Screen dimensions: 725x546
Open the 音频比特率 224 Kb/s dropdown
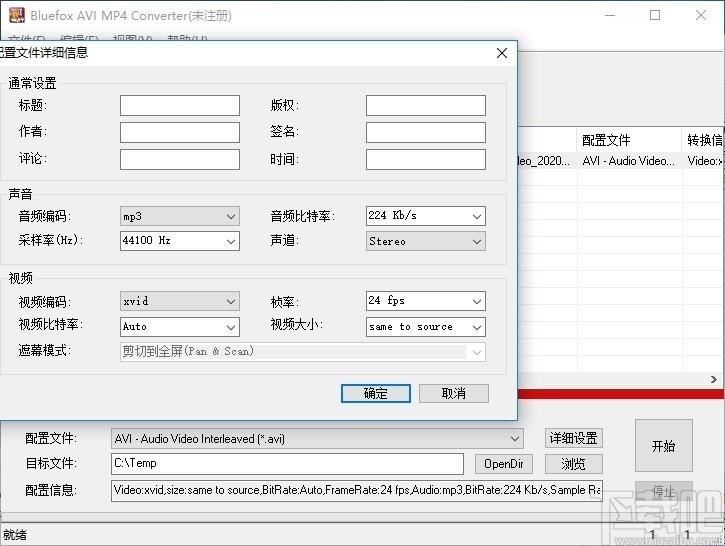(x=426, y=216)
